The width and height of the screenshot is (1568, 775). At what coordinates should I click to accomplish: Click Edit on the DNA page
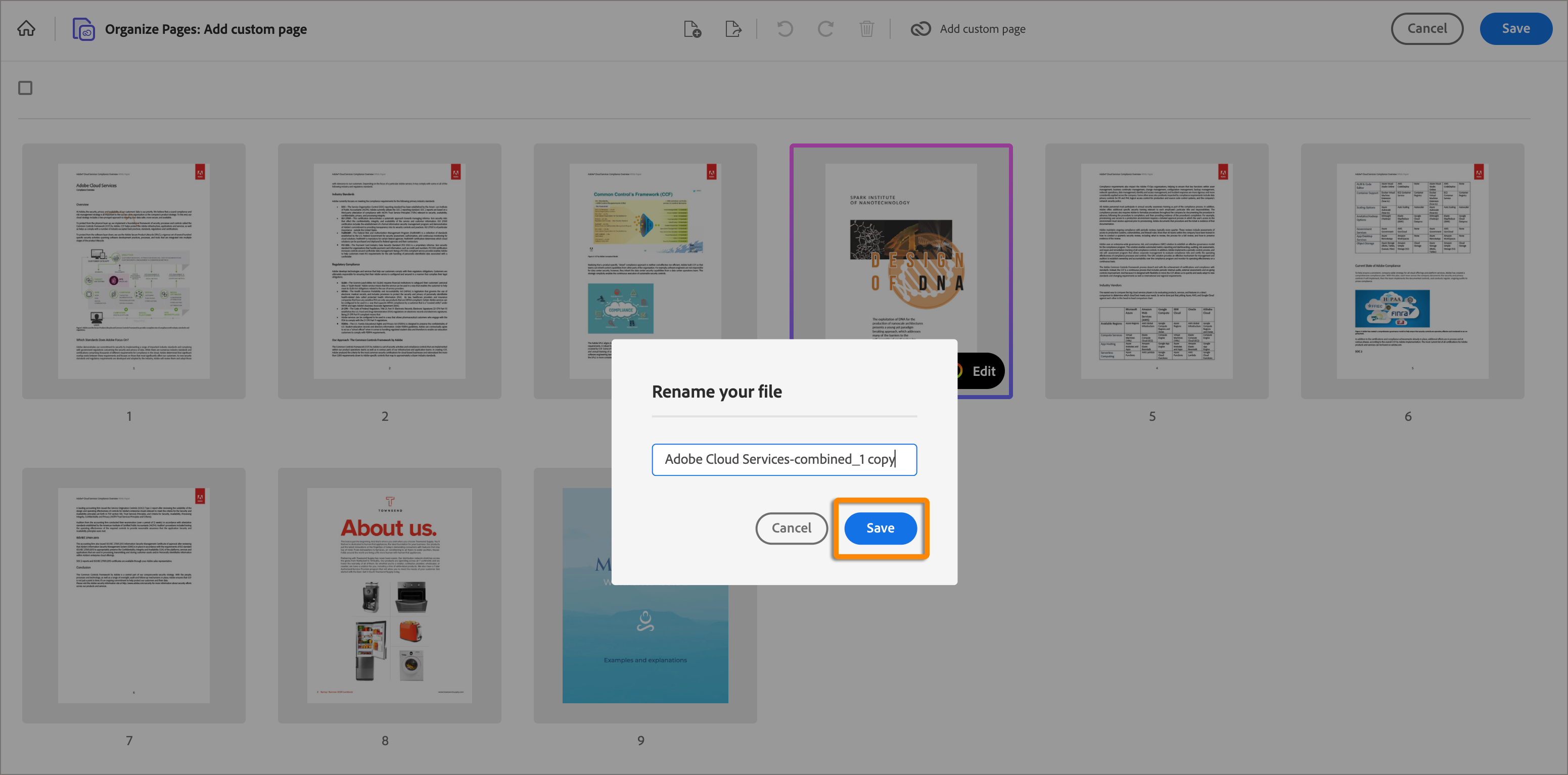coord(983,371)
